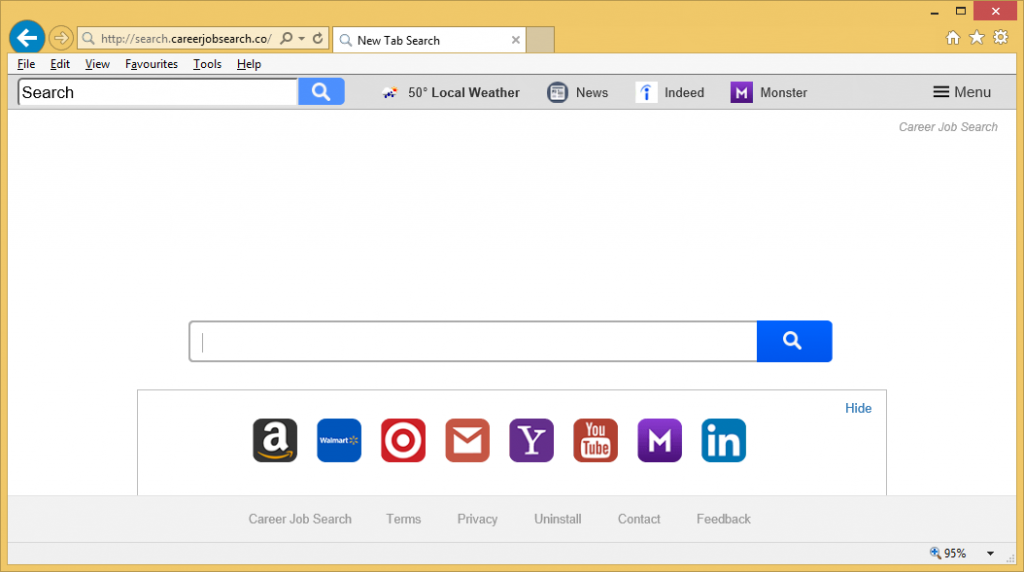Open the Walmart shortcut icon
This screenshot has width=1024, height=572.
coord(339,440)
